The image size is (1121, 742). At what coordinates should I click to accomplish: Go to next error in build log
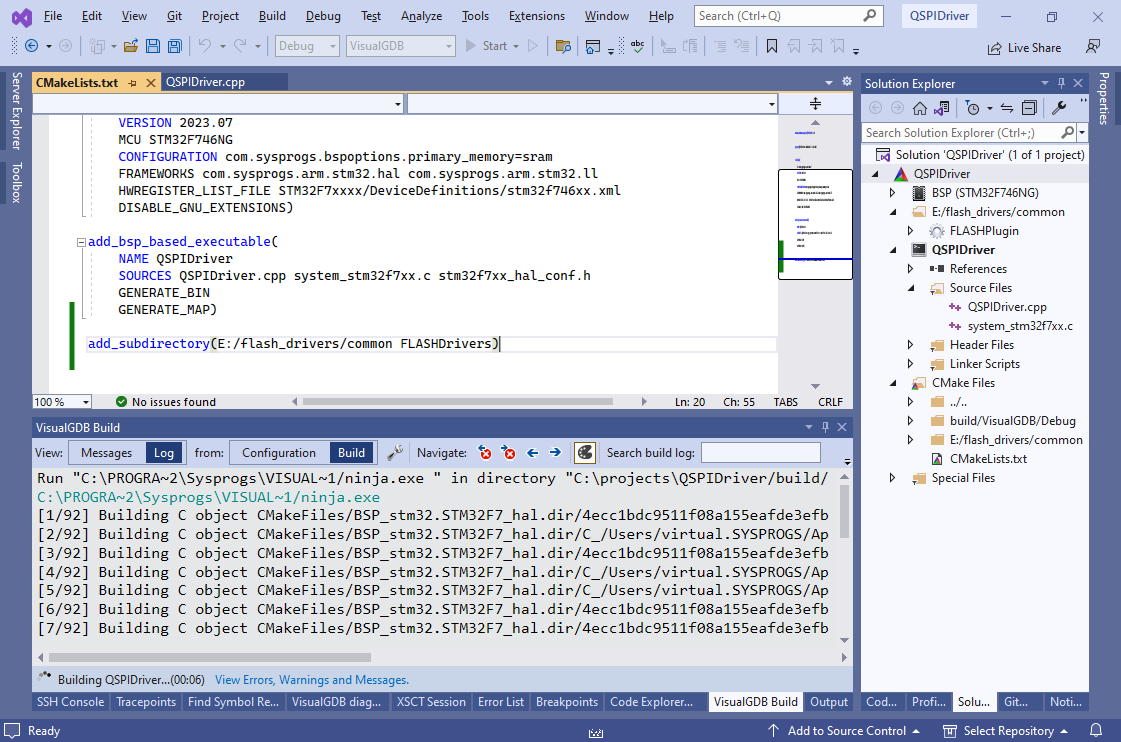[509, 452]
